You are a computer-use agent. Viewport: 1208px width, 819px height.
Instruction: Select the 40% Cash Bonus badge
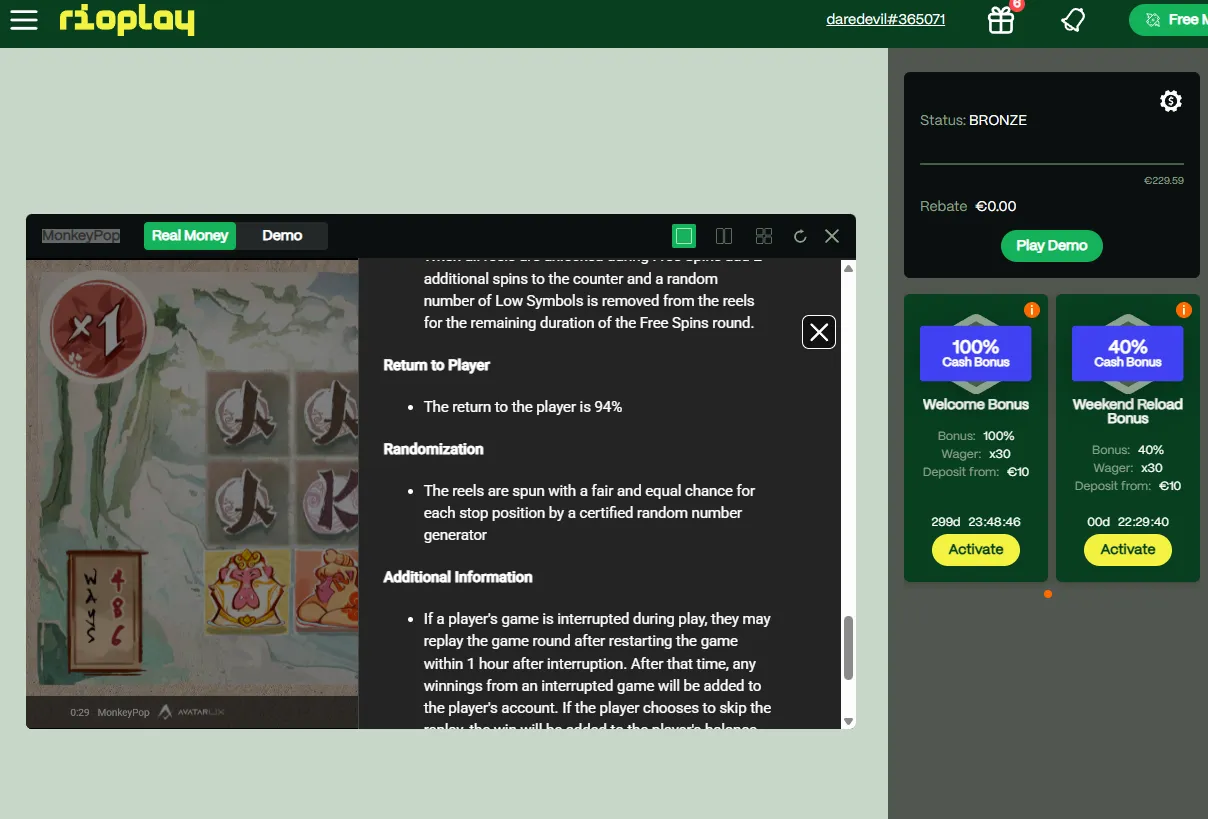coord(1128,353)
